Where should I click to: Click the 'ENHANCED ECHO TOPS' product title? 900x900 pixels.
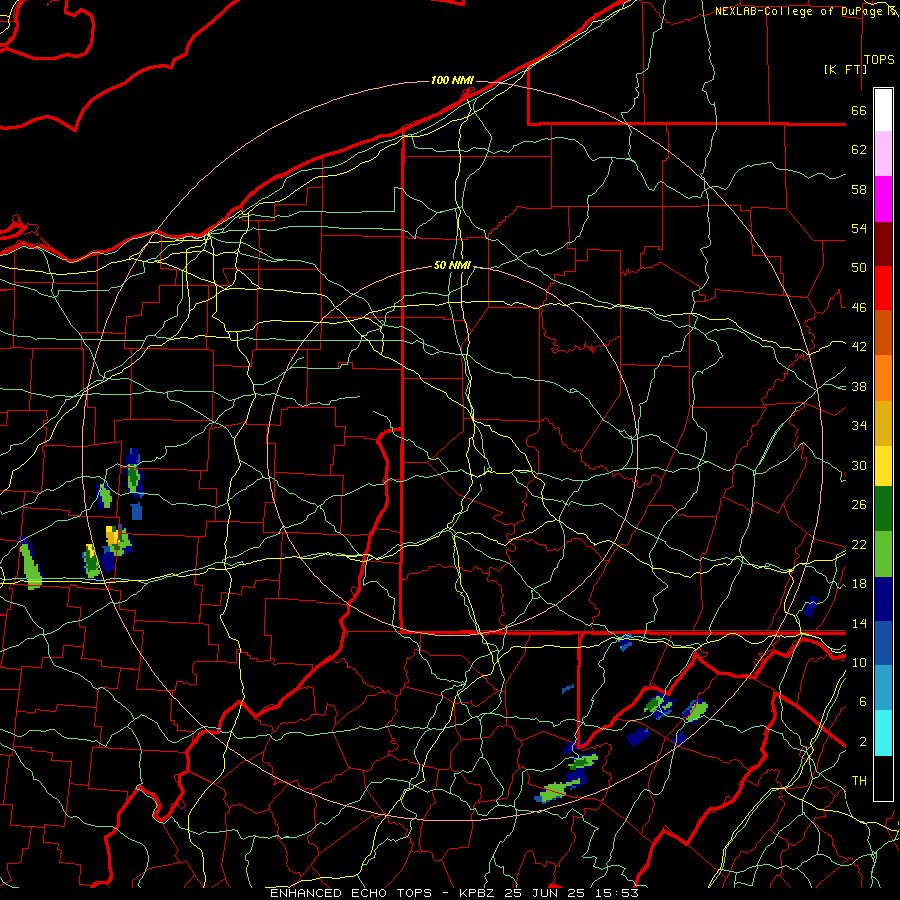[x=351, y=893]
